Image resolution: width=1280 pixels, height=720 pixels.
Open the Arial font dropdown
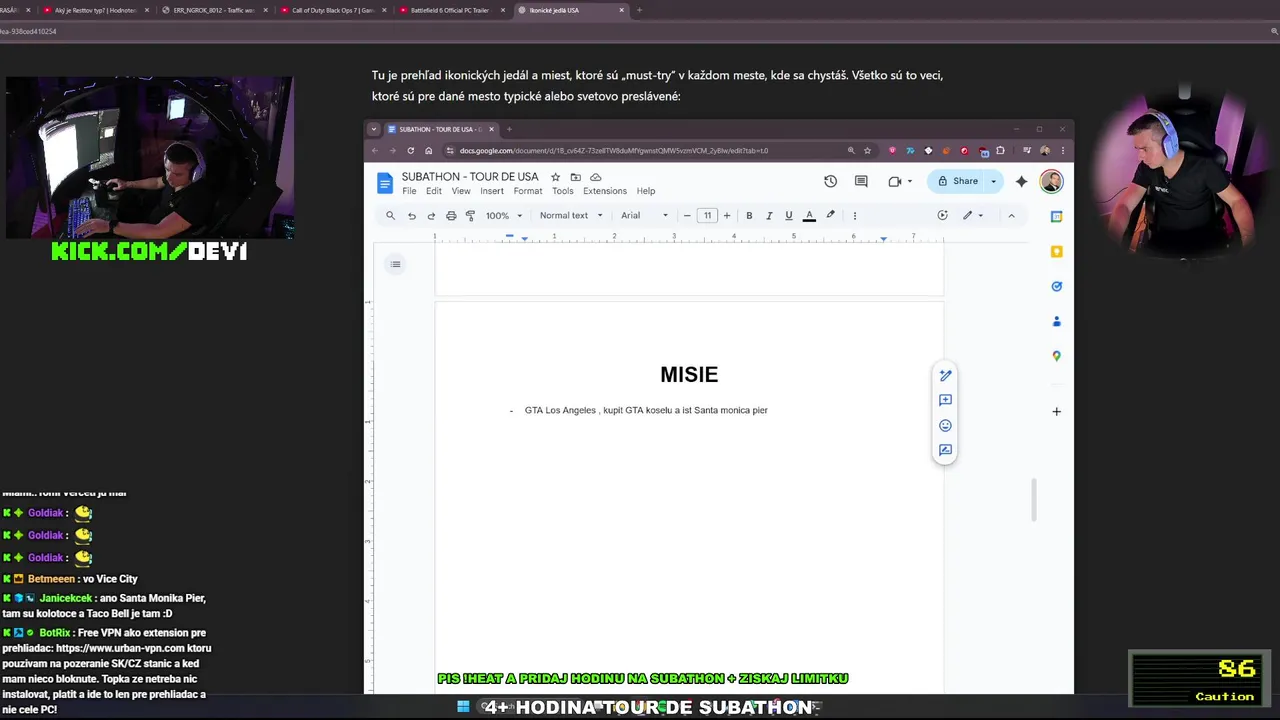[644, 215]
